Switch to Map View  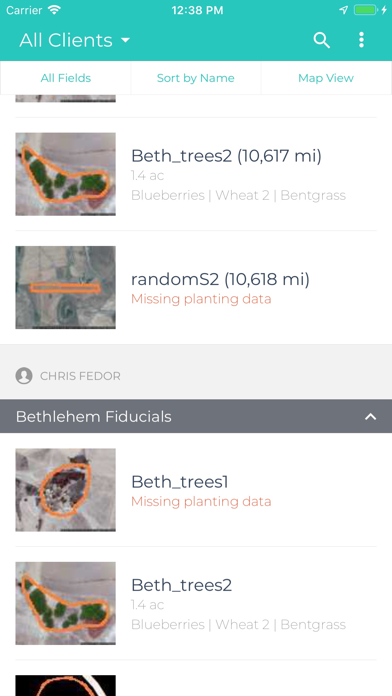pos(326,78)
